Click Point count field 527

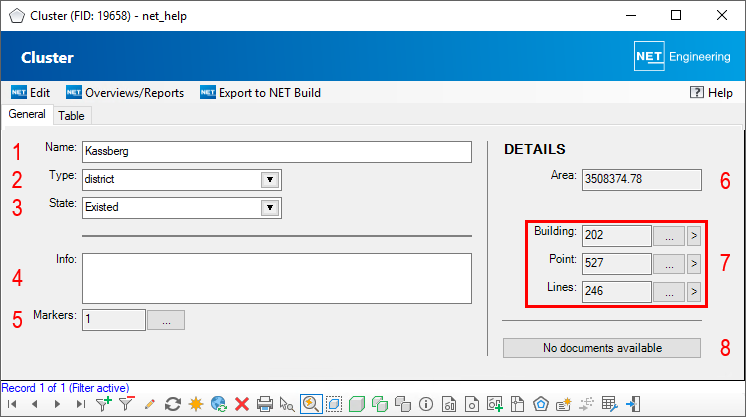[x=617, y=264]
